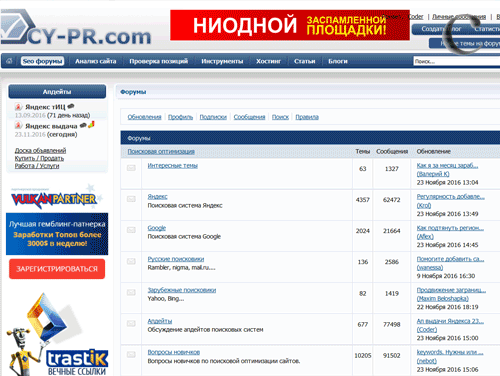This screenshot has width=500, height=376.
Task: Click envelope icon in Апдейты forum row
Action: 131,323
